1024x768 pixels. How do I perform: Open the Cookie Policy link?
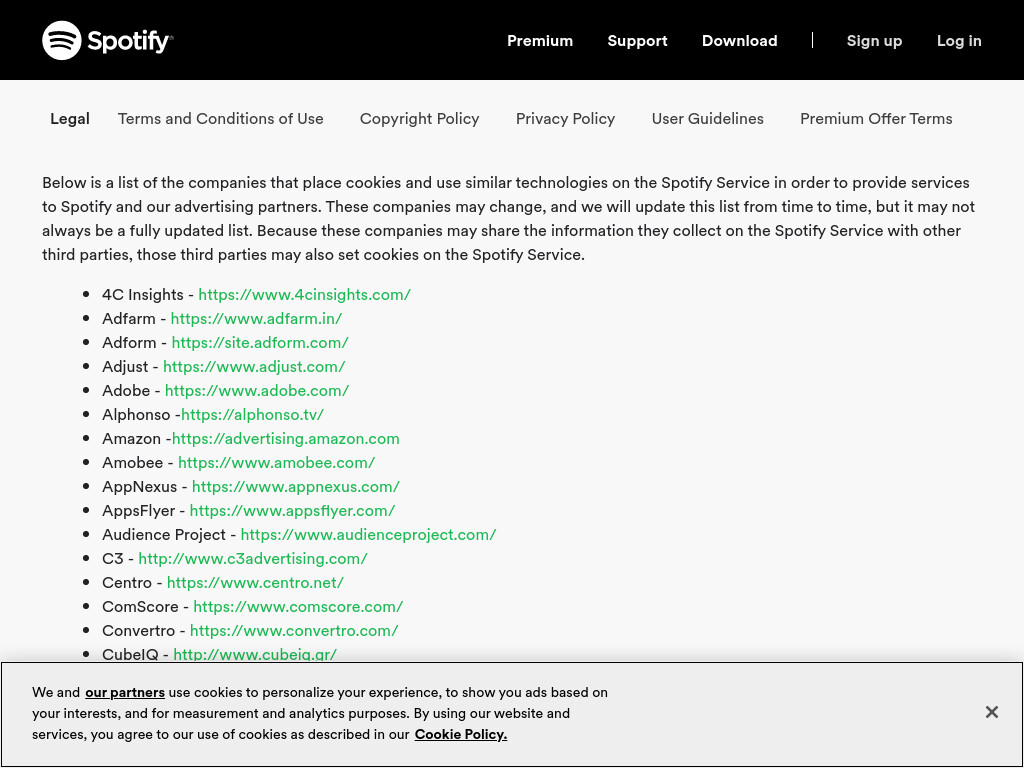[x=460, y=734]
